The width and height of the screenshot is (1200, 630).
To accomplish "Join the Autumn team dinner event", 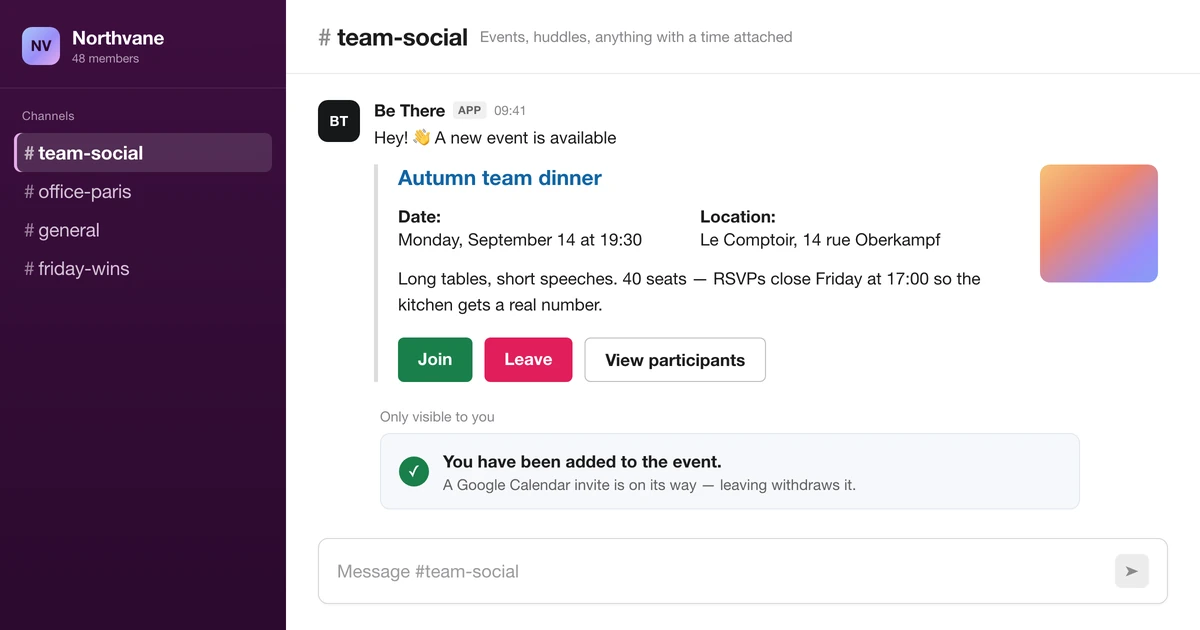I will tap(435, 360).
